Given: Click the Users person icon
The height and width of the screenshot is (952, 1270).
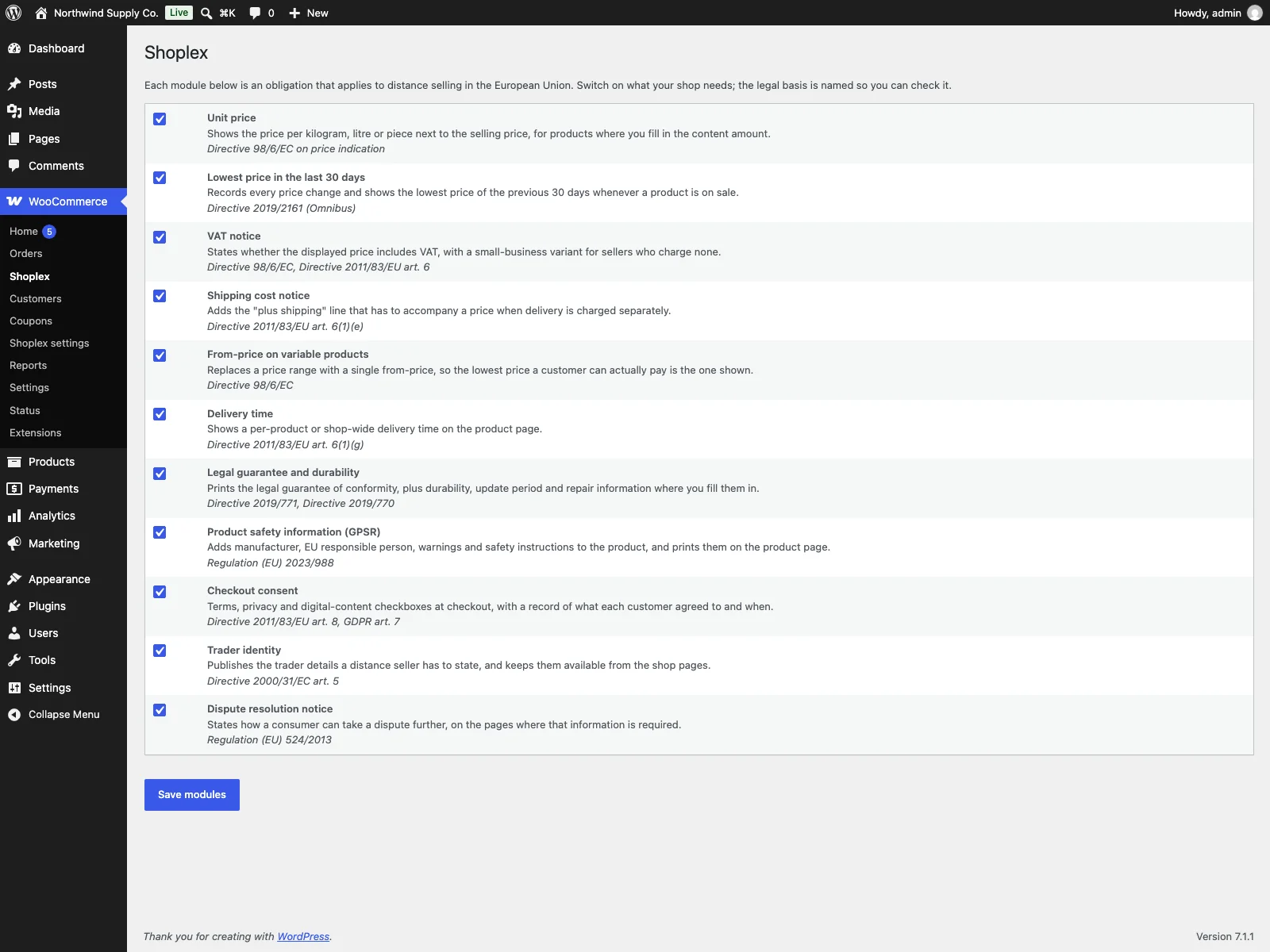Looking at the screenshot, I should click(14, 633).
